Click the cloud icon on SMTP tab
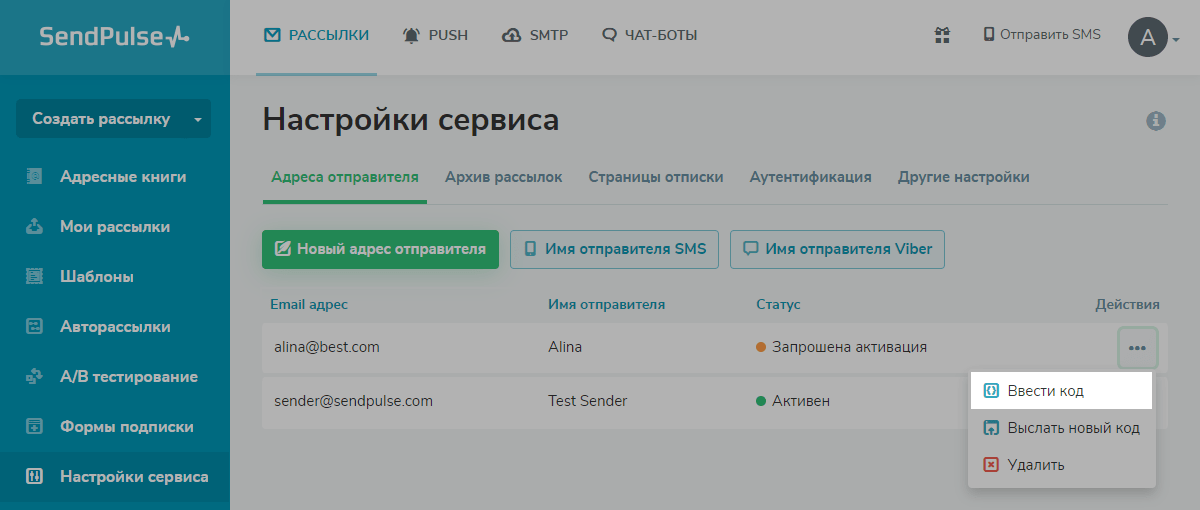 (x=512, y=36)
